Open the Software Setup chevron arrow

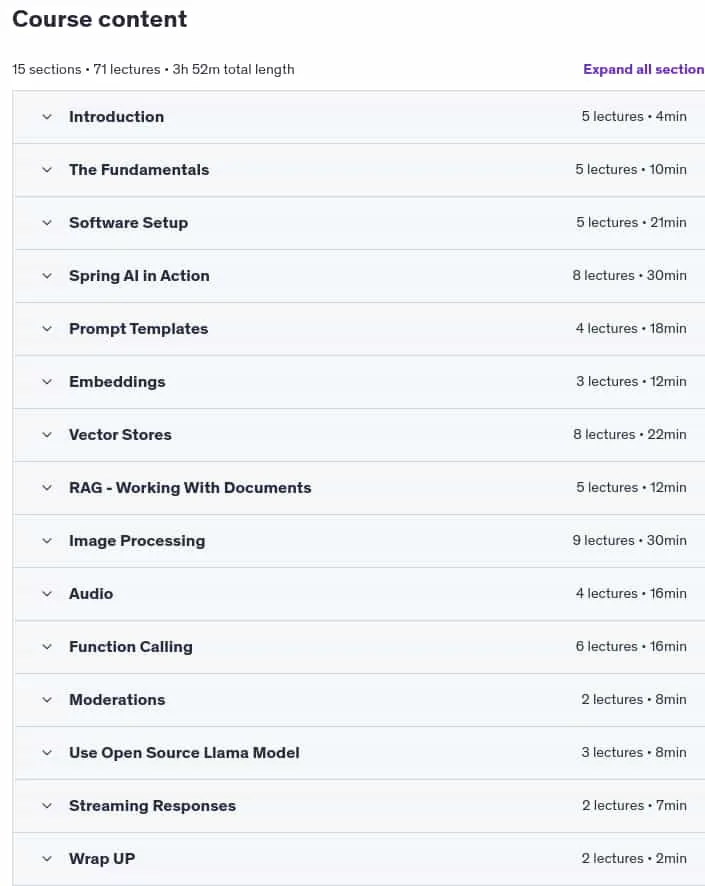coord(47,223)
